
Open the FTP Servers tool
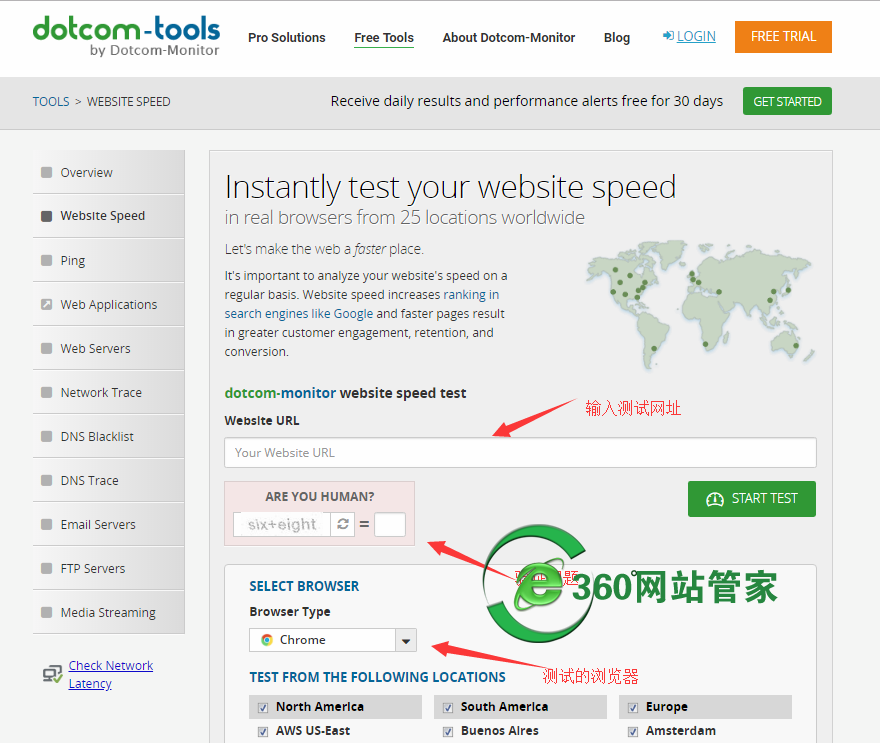[x=109, y=568]
